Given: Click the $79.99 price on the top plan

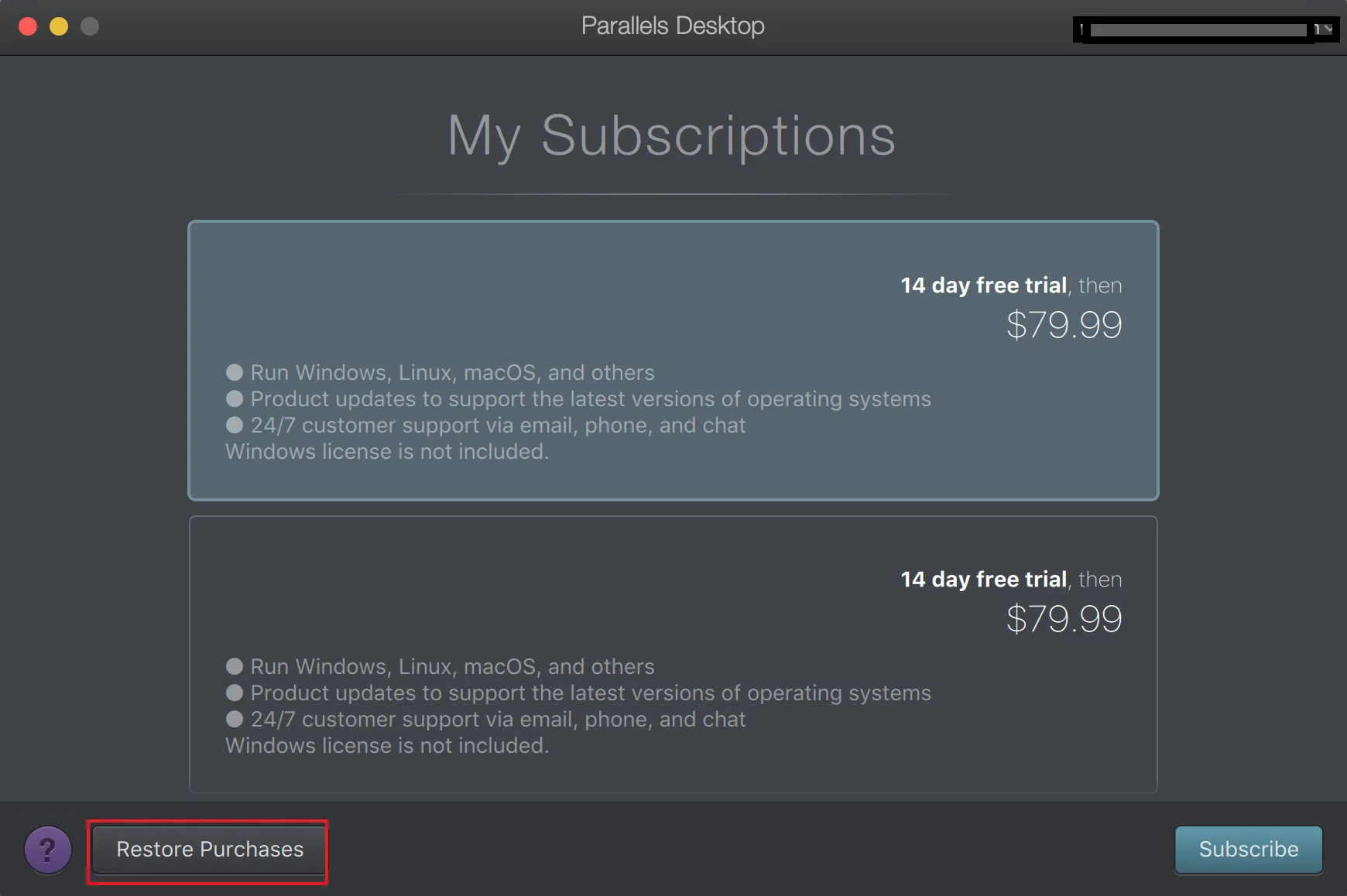Looking at the screenshot, I should (x=1064, y=324).
